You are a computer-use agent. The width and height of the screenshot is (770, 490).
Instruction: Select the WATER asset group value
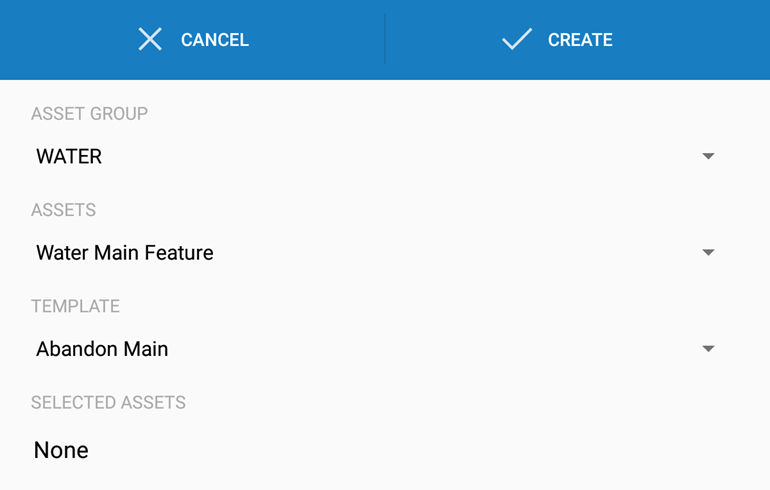coord(69,157)
